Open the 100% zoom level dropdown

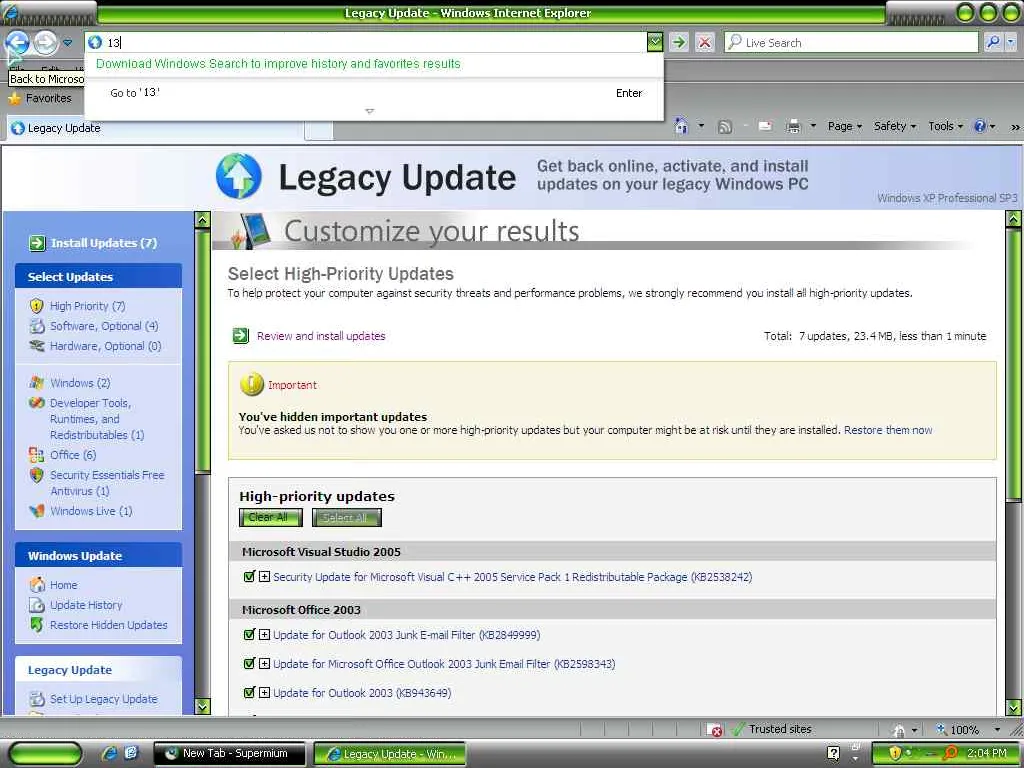(997, 729)
